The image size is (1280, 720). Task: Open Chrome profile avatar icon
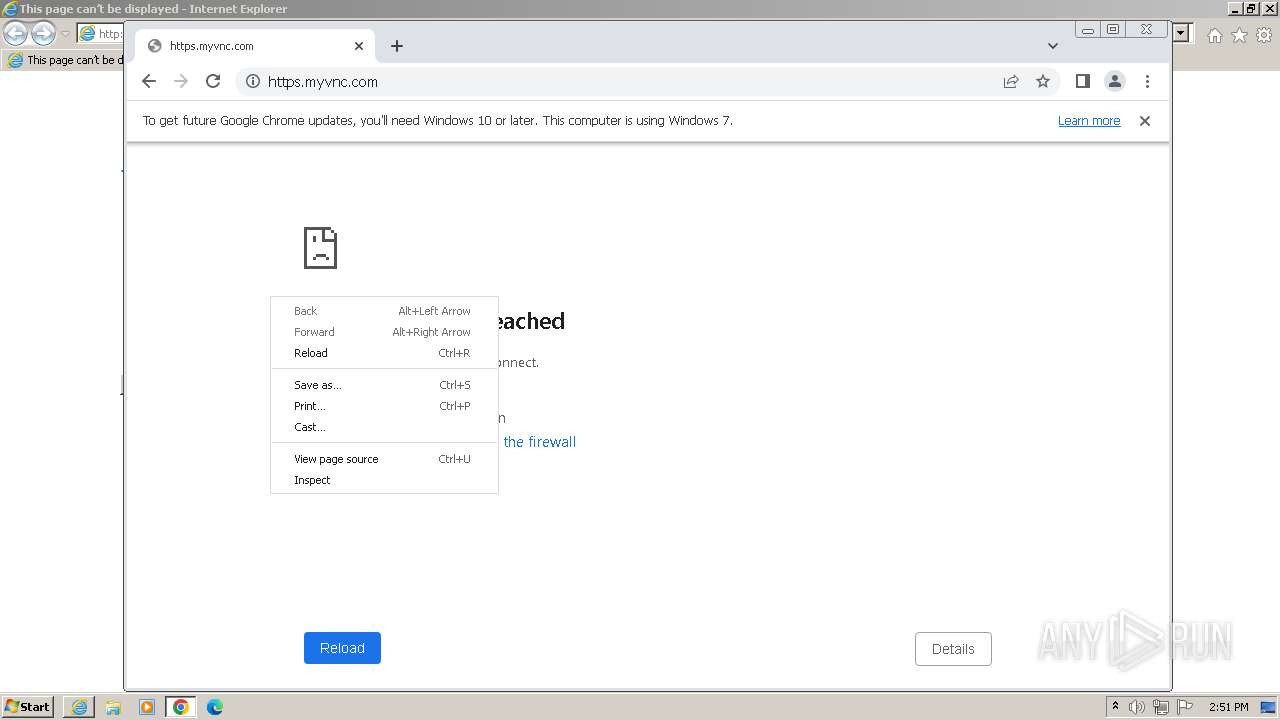tap(1115, 82)
